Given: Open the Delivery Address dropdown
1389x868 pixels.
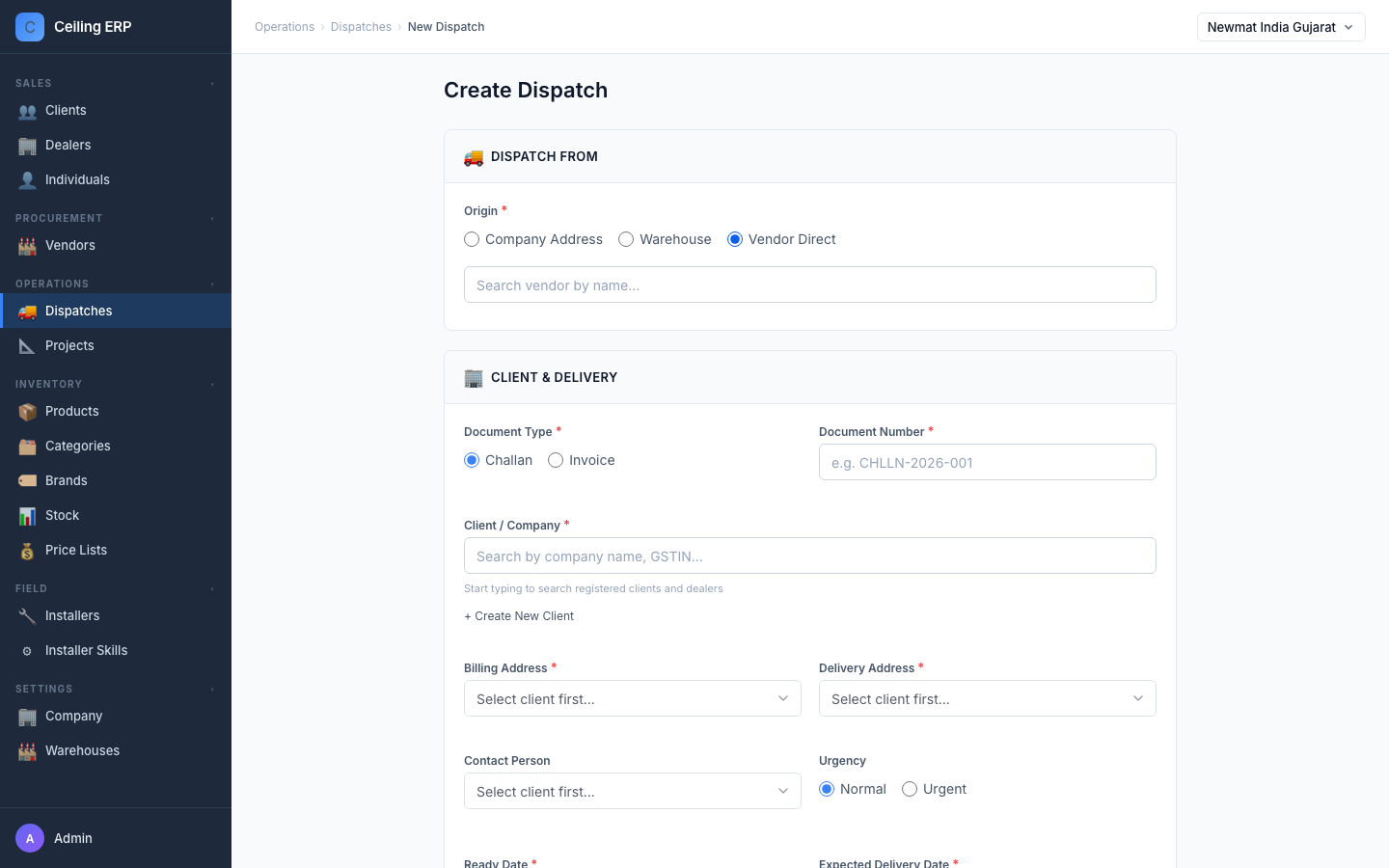Looking at the screenshot, I should (x=988, y=698).
